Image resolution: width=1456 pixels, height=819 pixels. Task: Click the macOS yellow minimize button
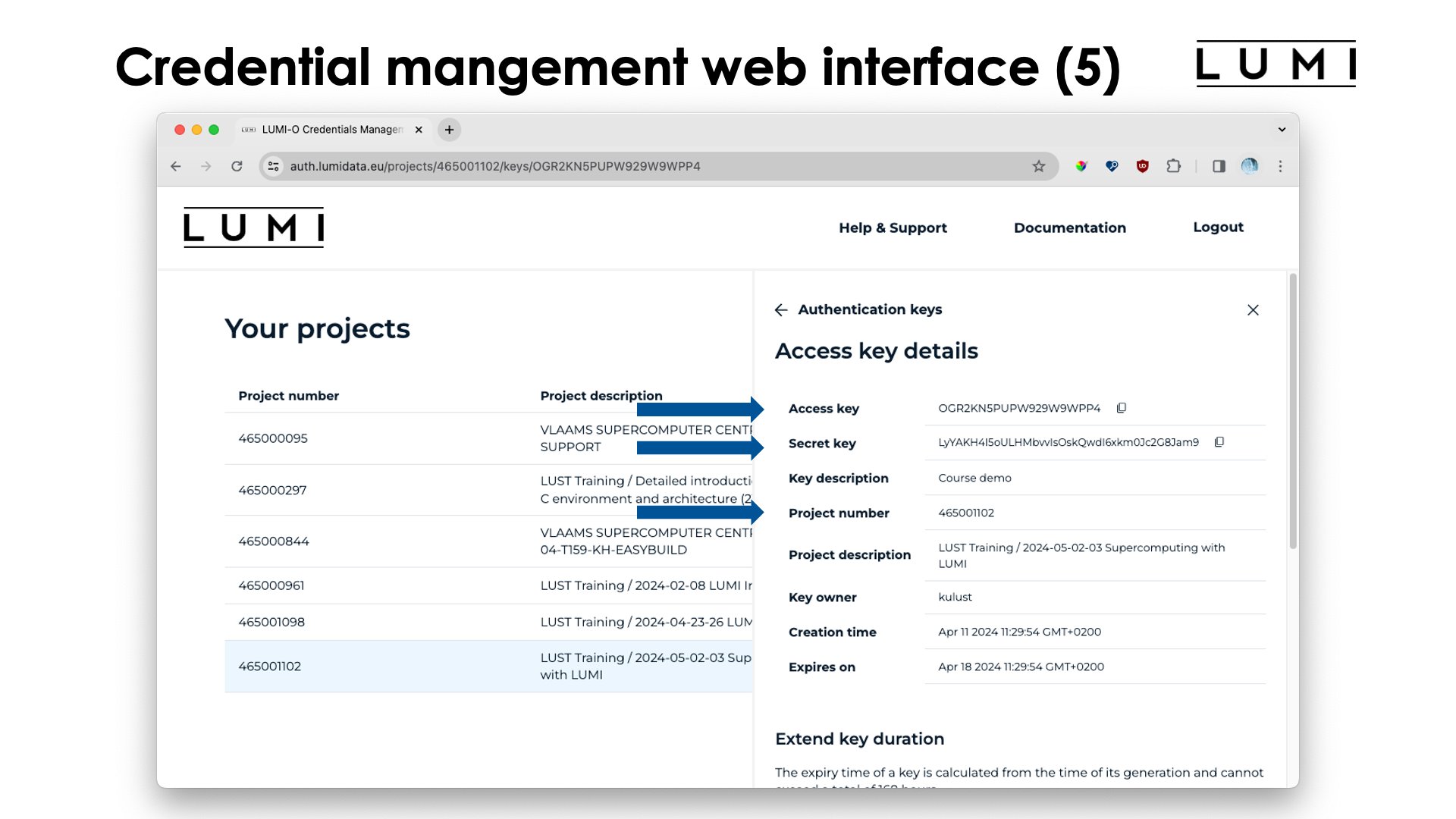196,130
